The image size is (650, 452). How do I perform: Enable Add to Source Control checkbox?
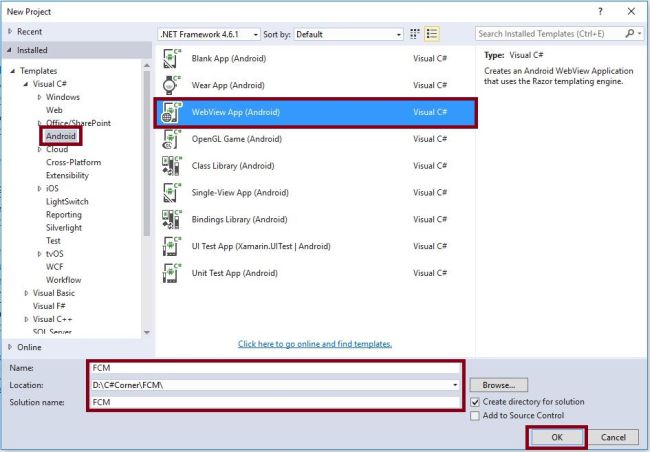(x=475, y=416)
